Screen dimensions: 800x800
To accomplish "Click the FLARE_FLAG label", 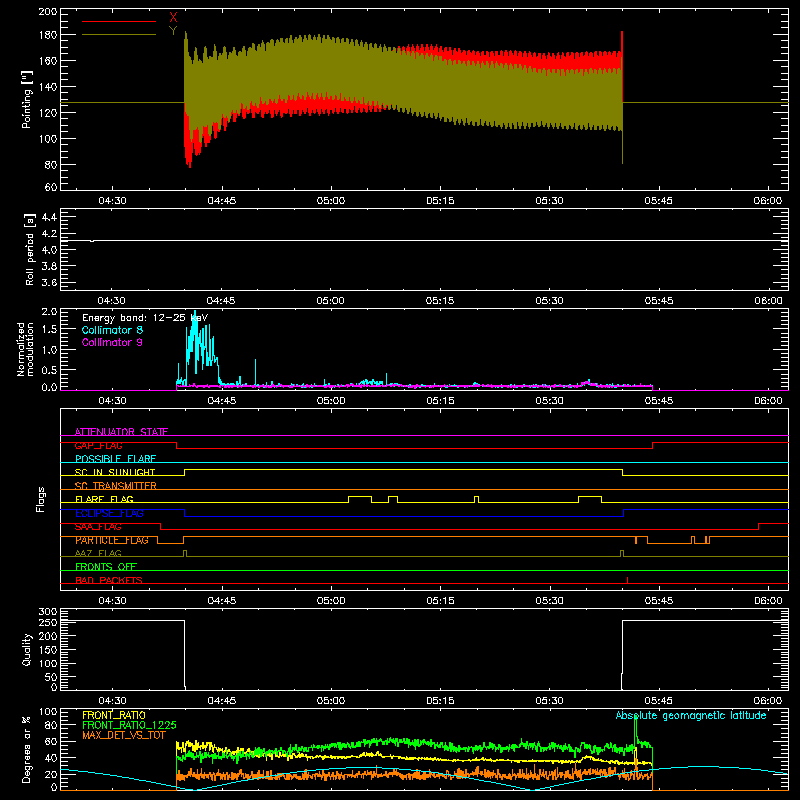I will tap(104, 499).
